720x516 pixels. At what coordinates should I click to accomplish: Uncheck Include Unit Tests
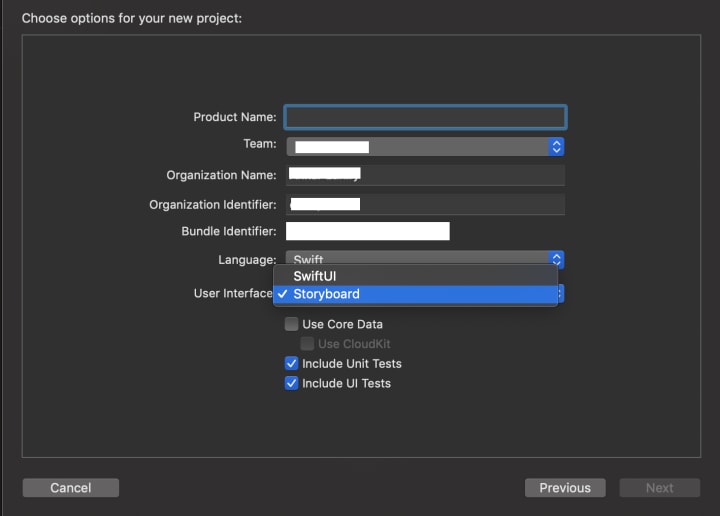click(x=292, y=364)
